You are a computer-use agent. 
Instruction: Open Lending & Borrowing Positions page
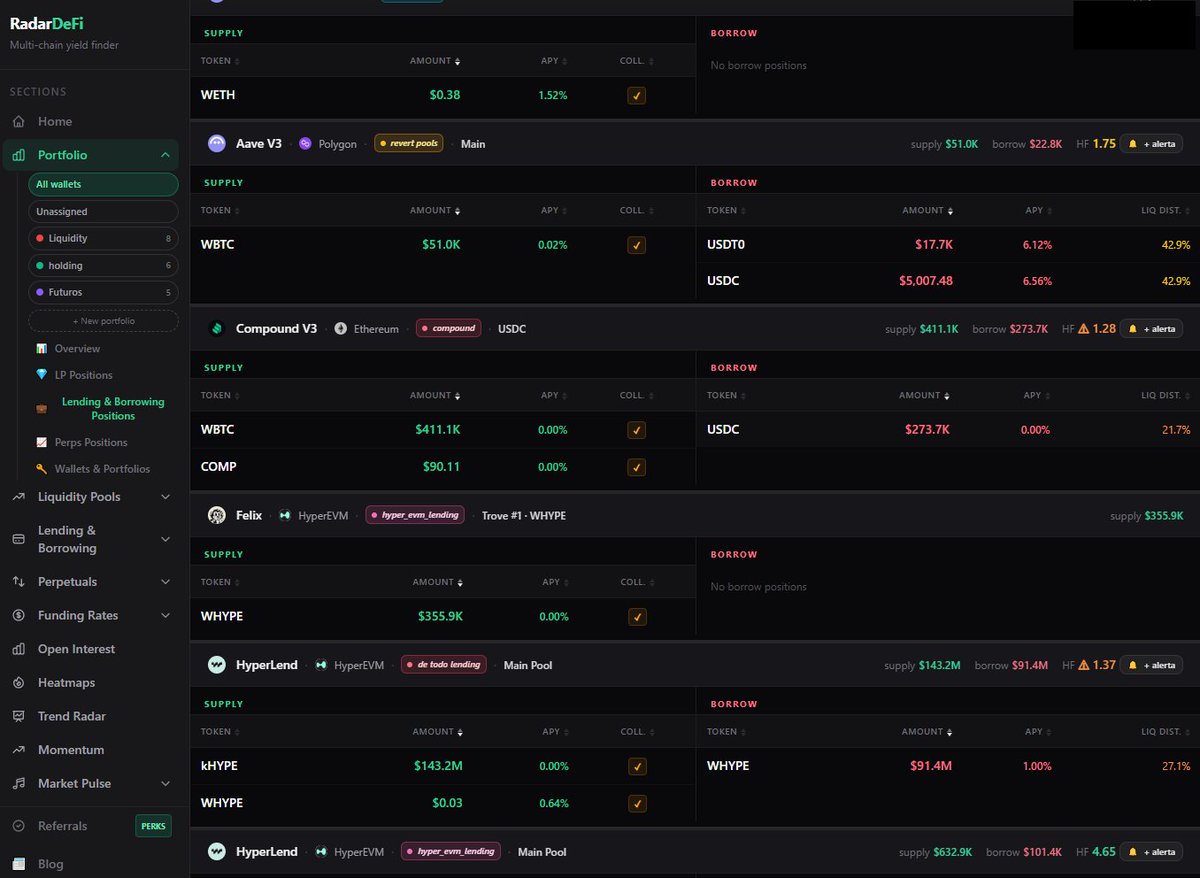coord(113,409)
